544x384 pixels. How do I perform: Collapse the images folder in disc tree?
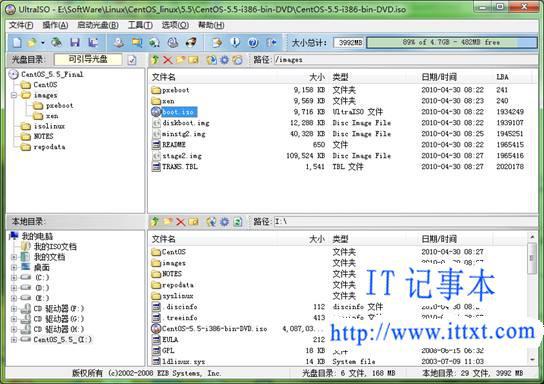[14, 95]
